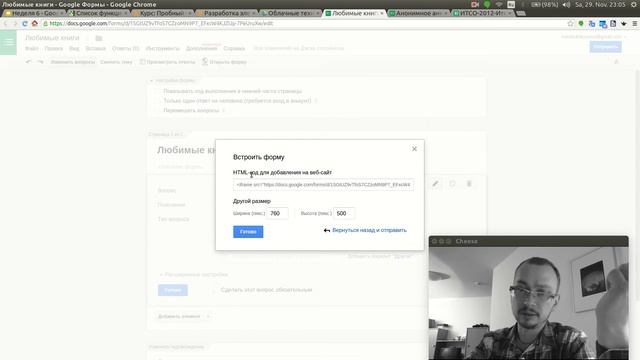Reload the page in Chrome
This screenshot has width=640, height=360.
pos(24,24)
